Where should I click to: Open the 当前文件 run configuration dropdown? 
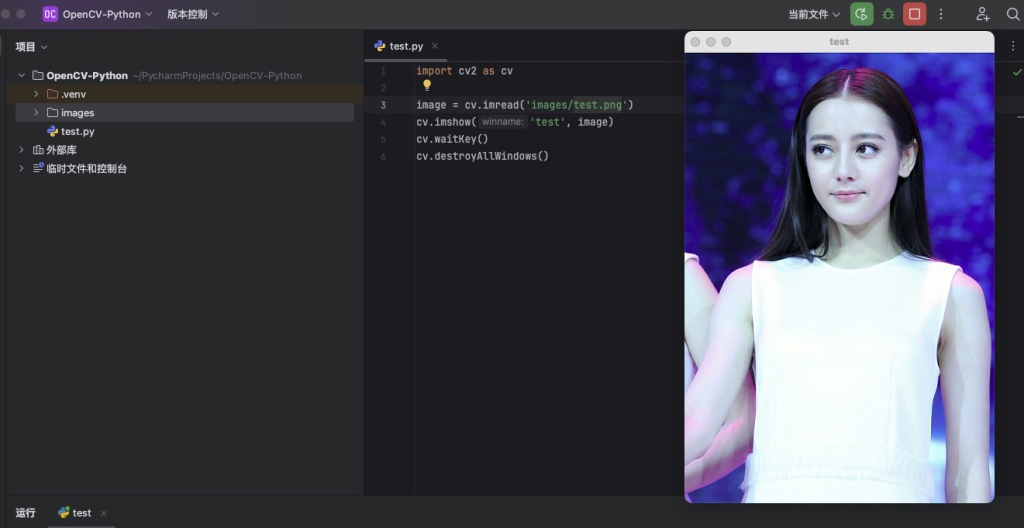tap(814, 14)
